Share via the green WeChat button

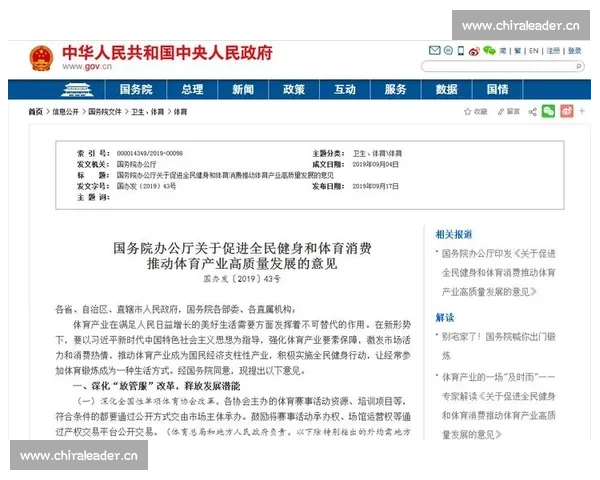[548, 111]
